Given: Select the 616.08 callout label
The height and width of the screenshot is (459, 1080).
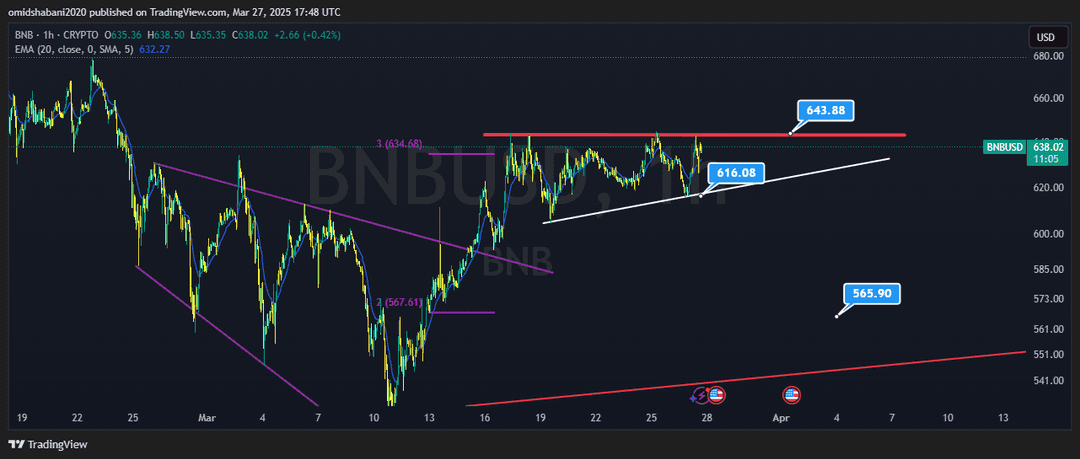Looking at the screenshot, I should pos(736,174).
